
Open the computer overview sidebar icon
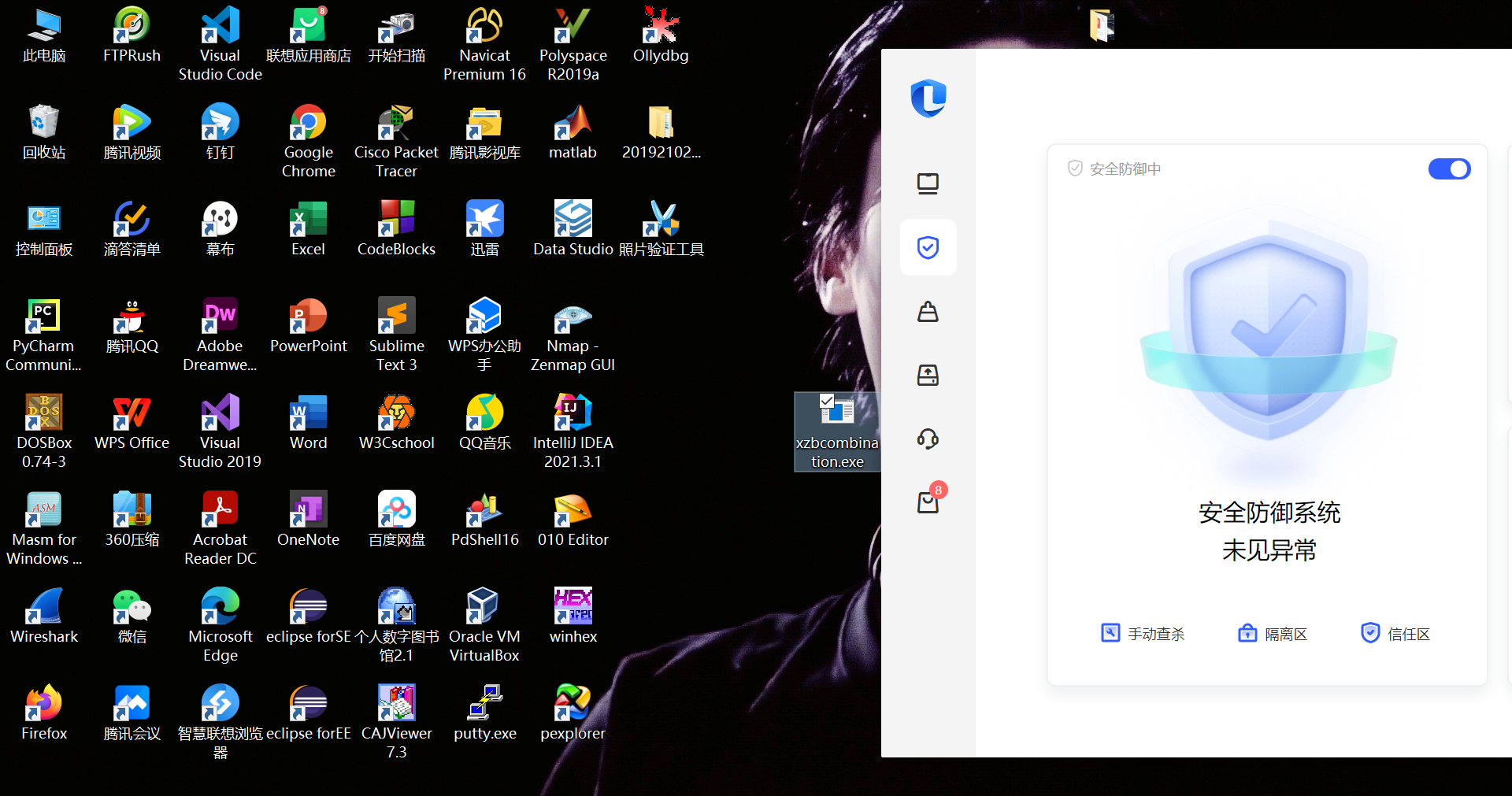coord(928,184)
